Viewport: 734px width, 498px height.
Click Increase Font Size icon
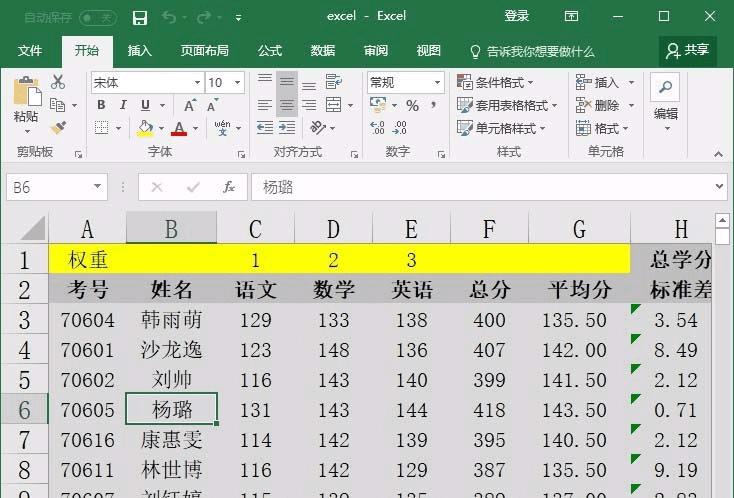[190, 105]
